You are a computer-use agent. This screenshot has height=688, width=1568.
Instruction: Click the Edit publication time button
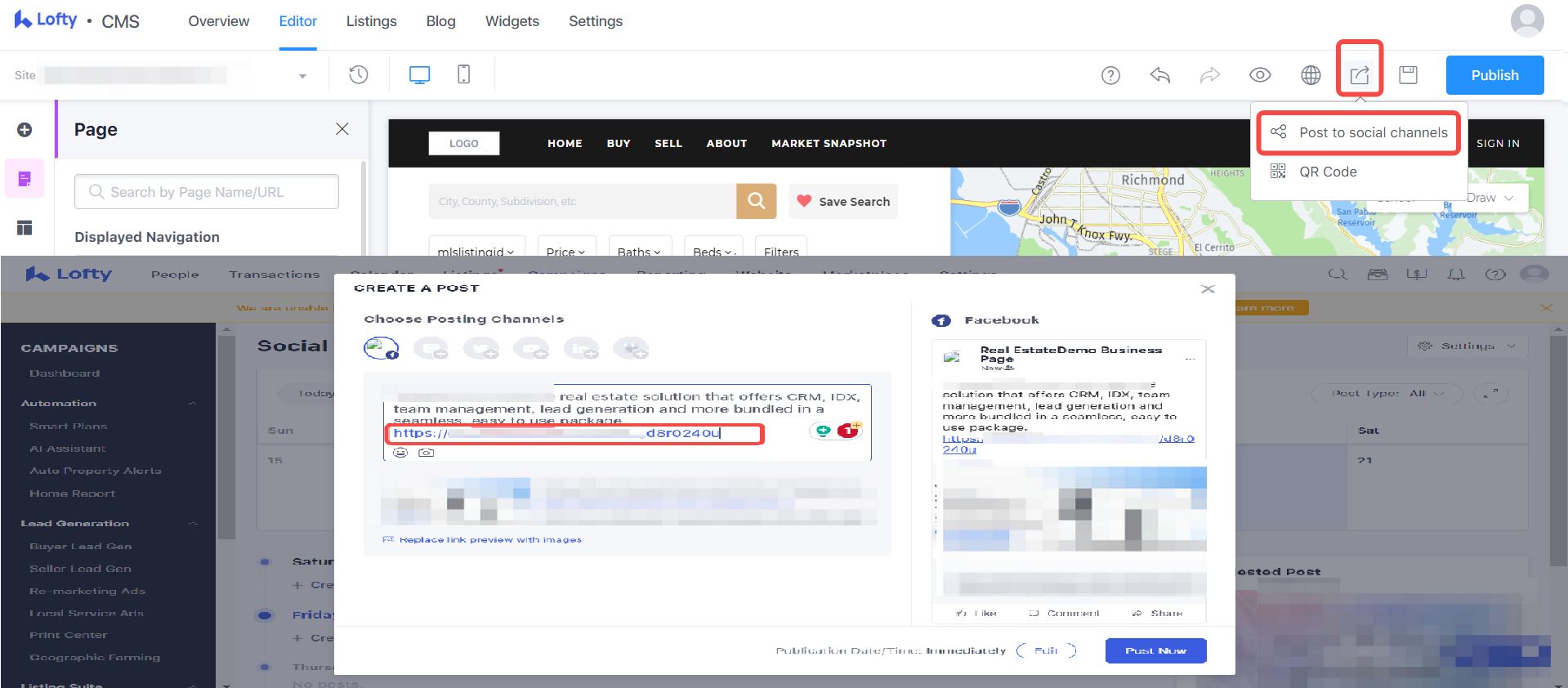click(x=1046, y=651)
